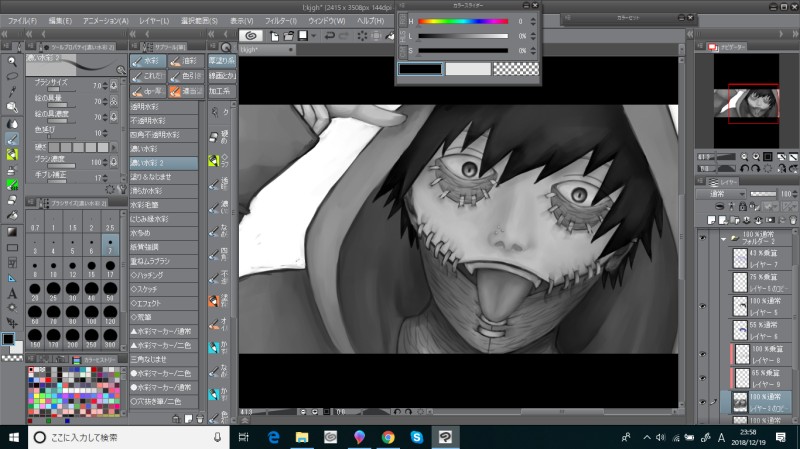Click the Clip Studio spiral icon
The width and height of the screenshot is (800, 449).
(249, 35)
